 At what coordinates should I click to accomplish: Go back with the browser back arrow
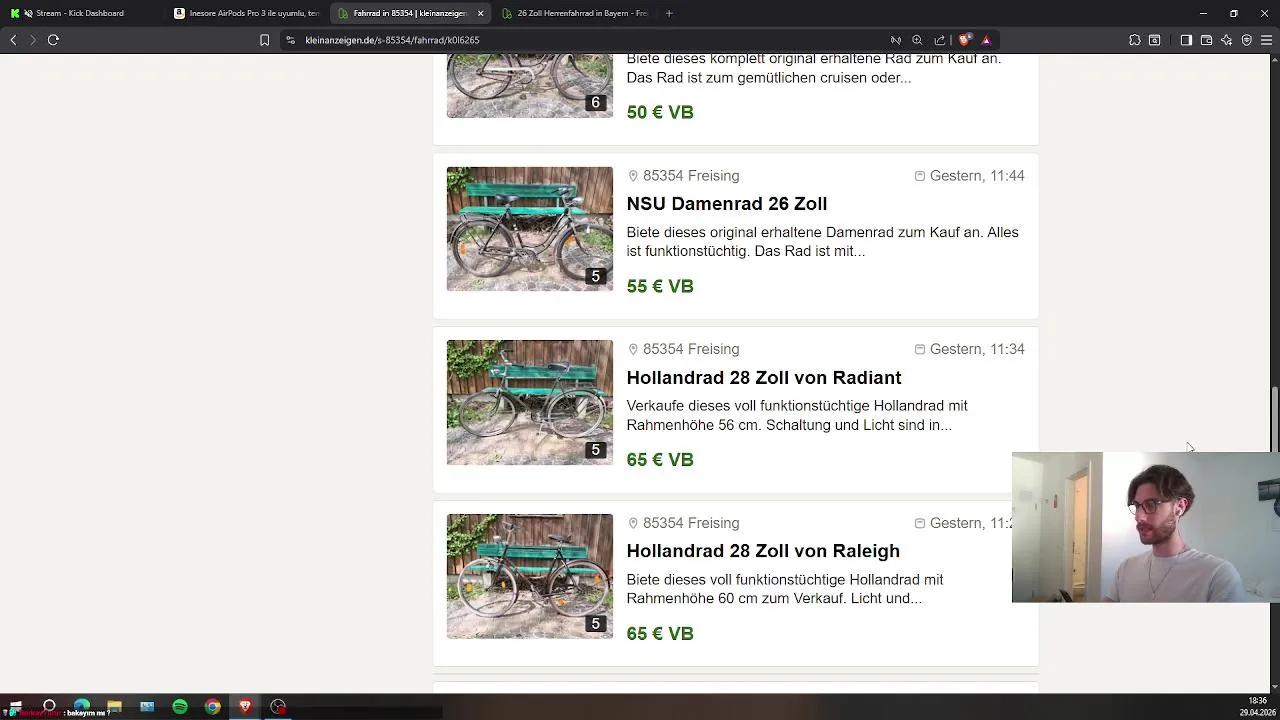tap(13, 40)
